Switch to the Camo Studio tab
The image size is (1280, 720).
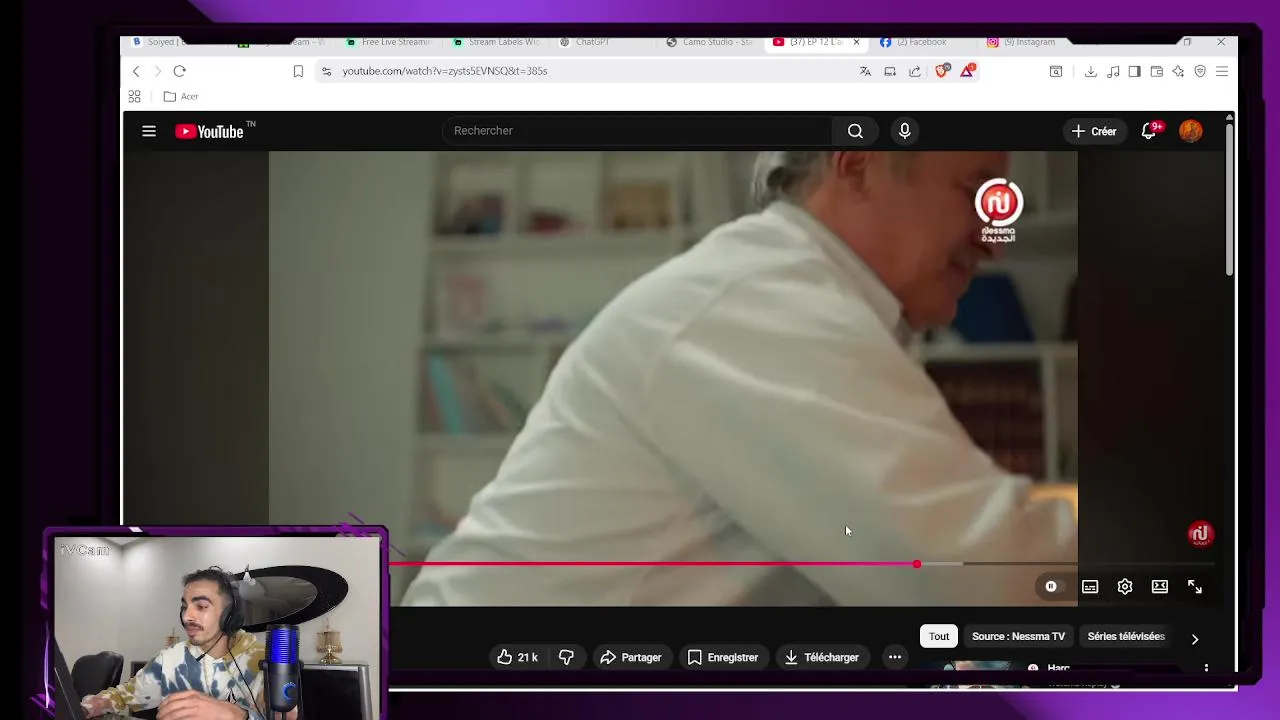tap(710, 42)
